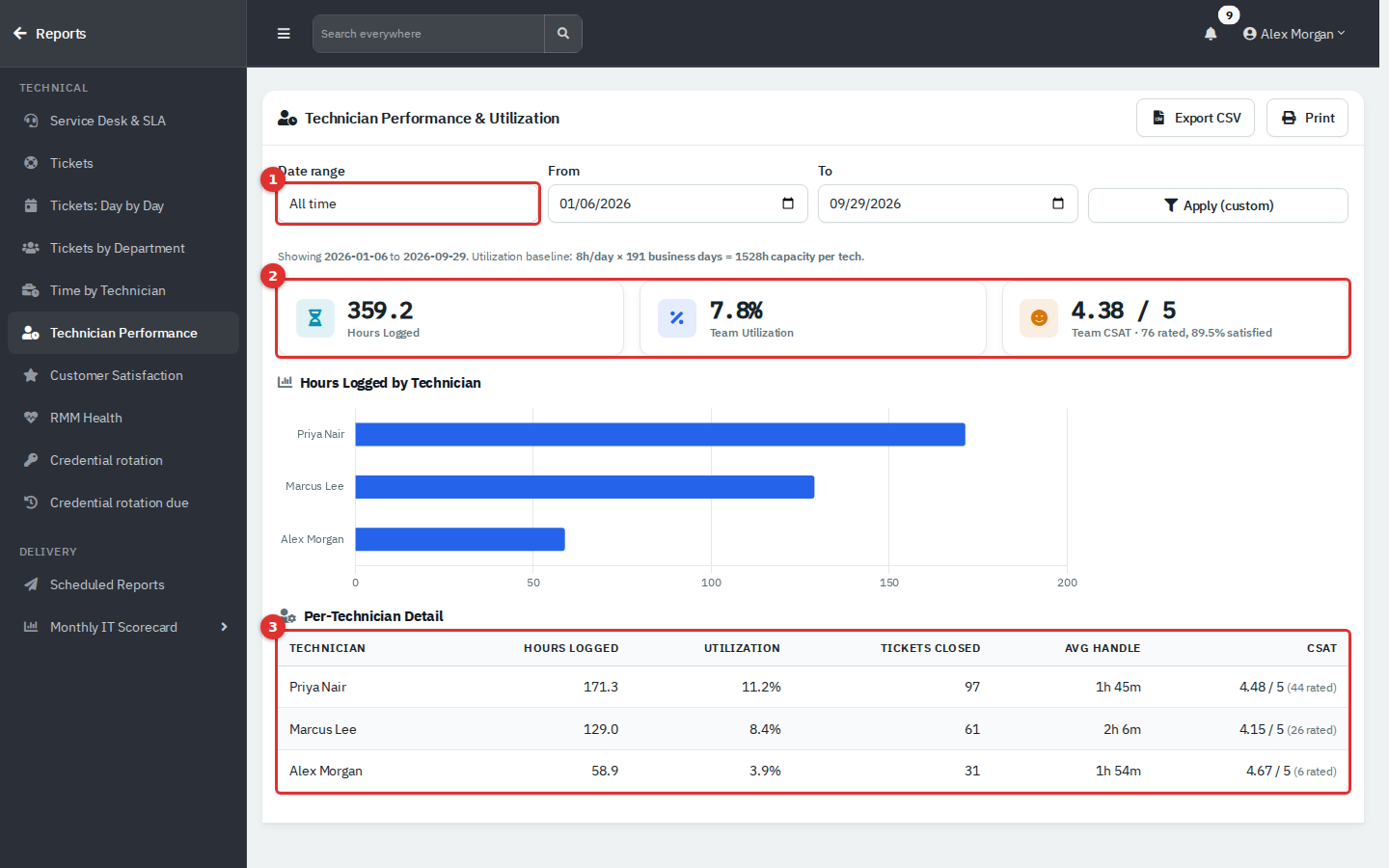Click the back arrow next to Reports
Image resolution: width=1389 pixels, height=868 pixels.
pyautogui.click(x=20, y=34)
